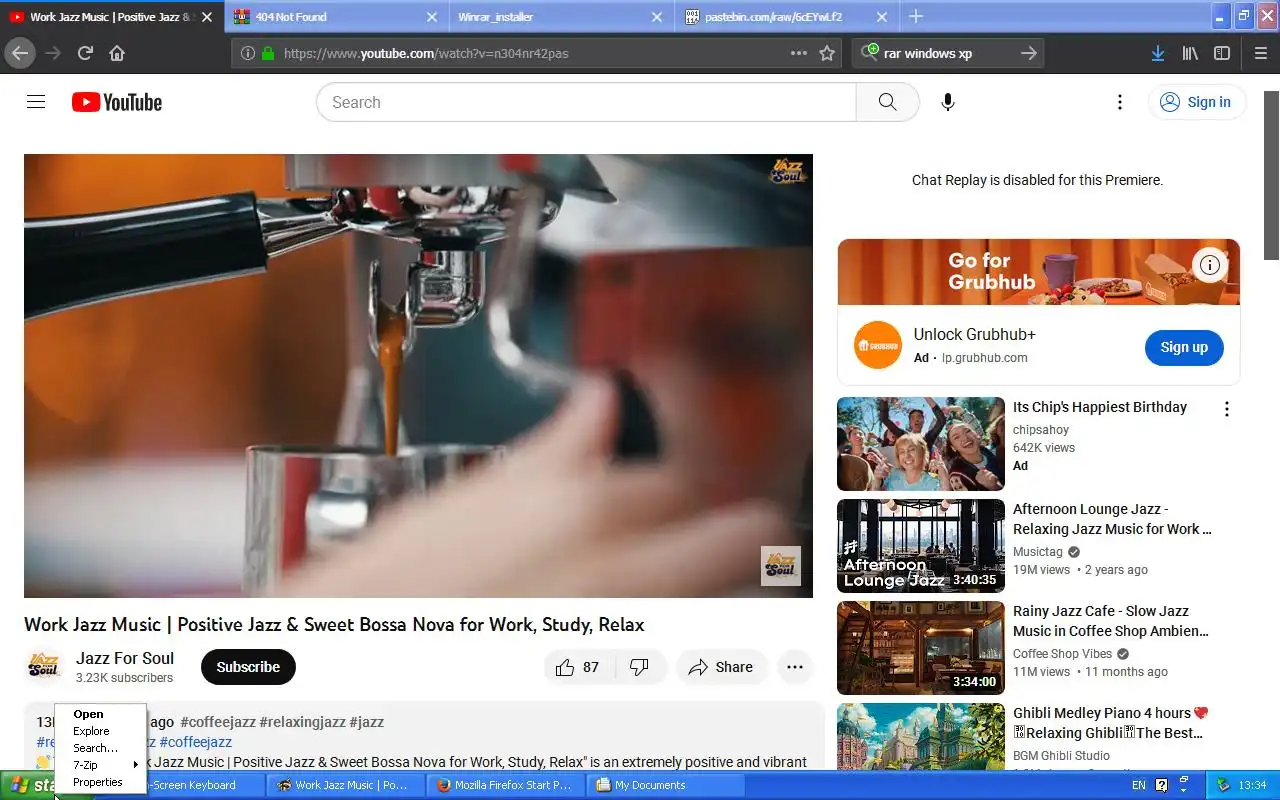Open the Ghibli Medley Piano video title
The height and width of the screenshot is (800, 1280).
click(1110, 723)
